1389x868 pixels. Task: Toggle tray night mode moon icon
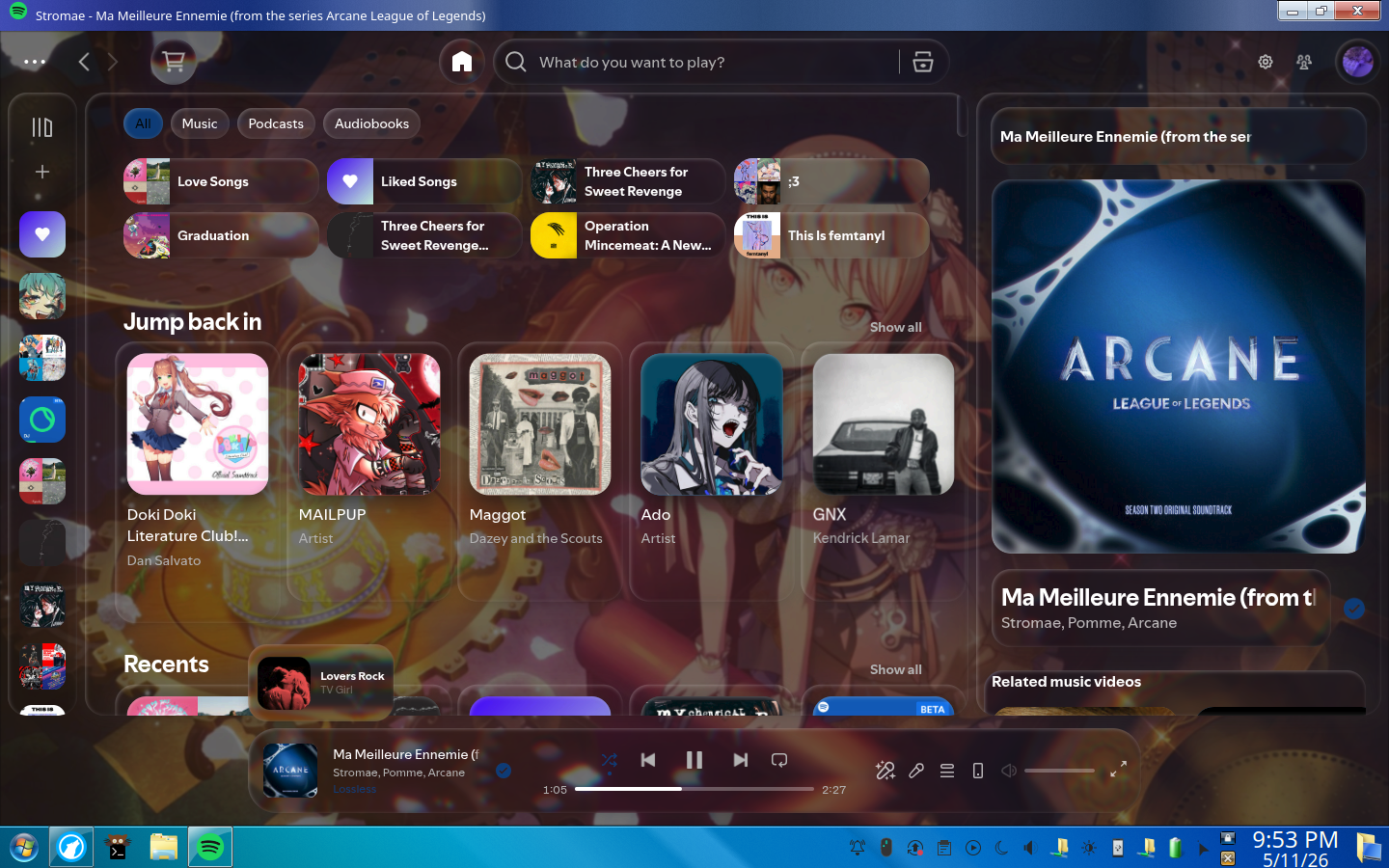coord(1002,848)
